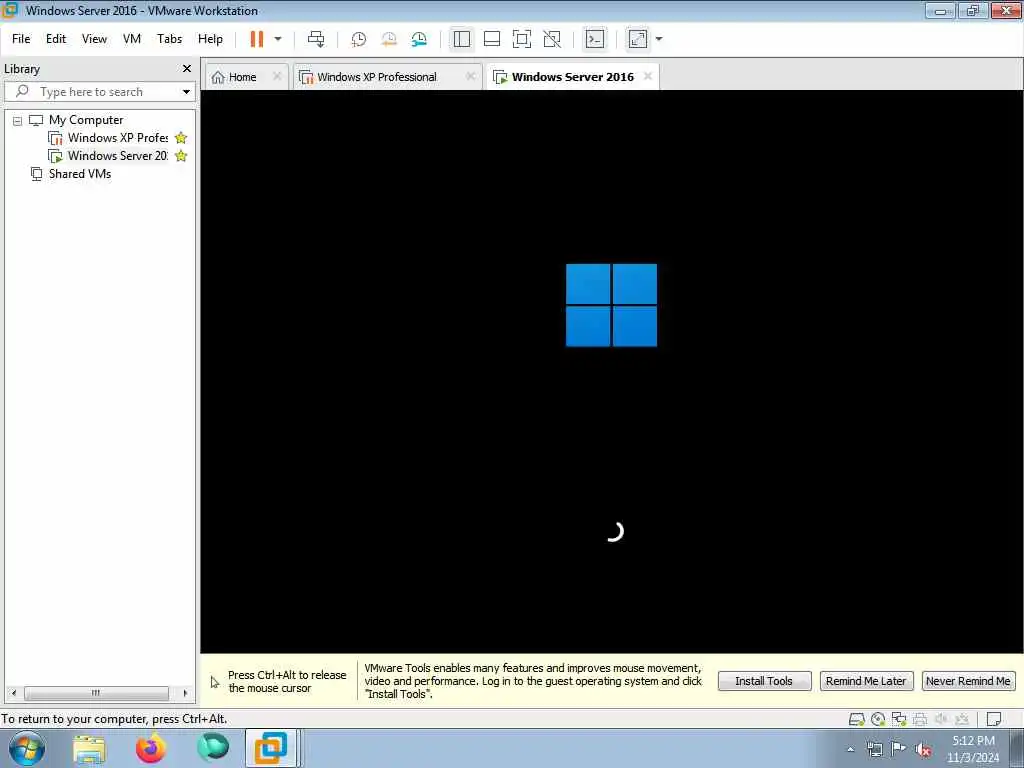Click the CD/DVD drive status icon
Image resolution: width=1024 pixels, height=768 pixels.
[x=878, y=720]
